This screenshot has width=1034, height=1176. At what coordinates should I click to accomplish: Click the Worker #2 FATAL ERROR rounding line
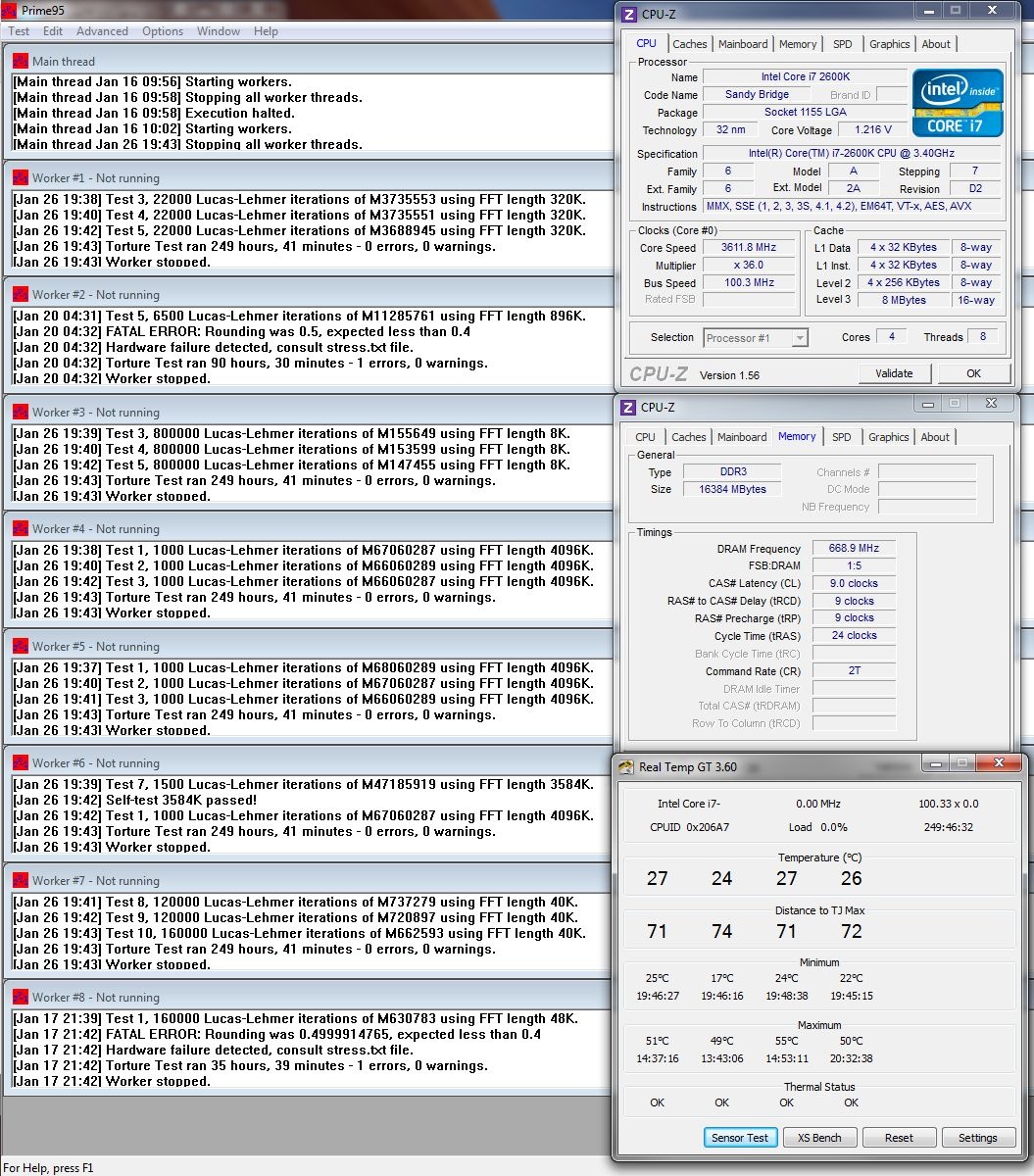pyautogui.click(x=241, y=331)
